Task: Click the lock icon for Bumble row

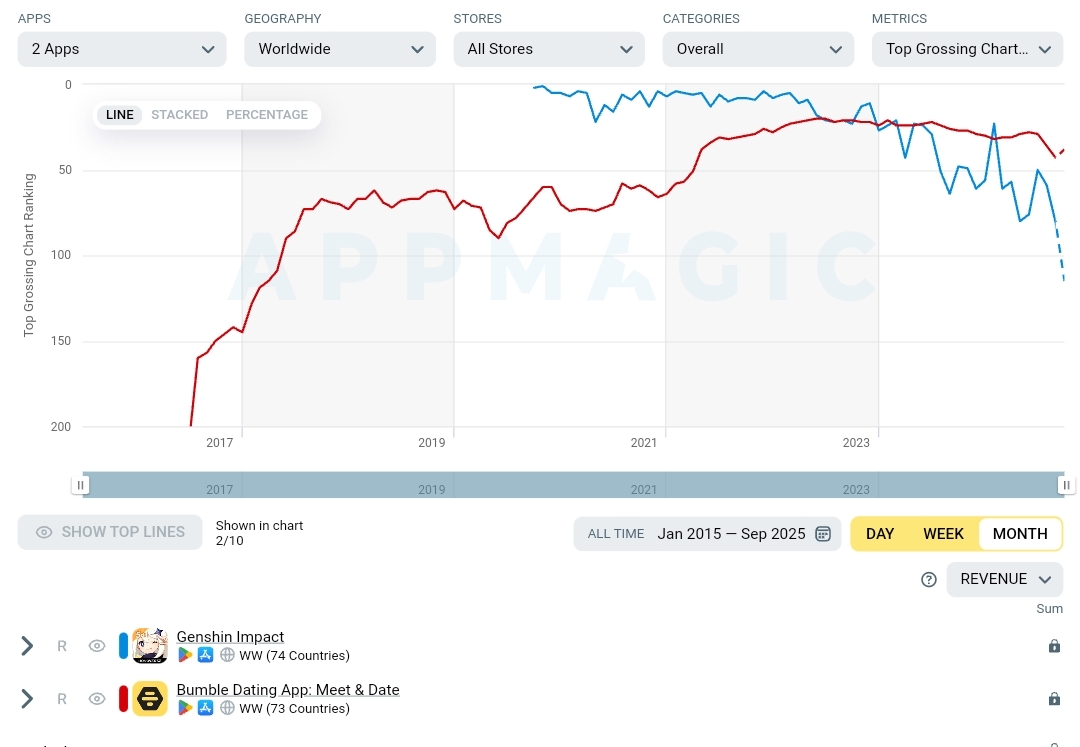Action: tap(1054, 699)
